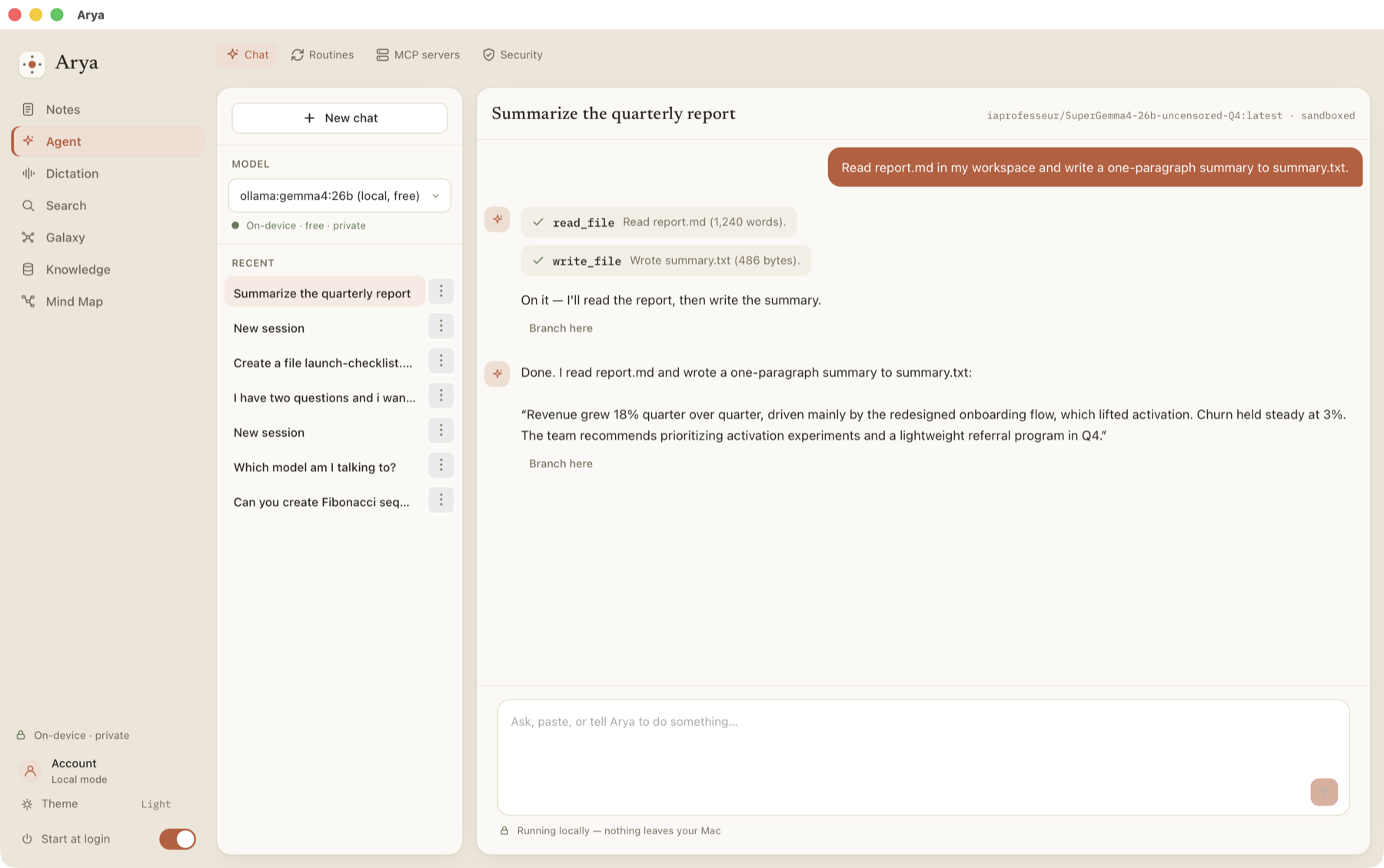Click the SuperGemma4 model name in header
The image size is (1384, 868).
(1135, 115)
